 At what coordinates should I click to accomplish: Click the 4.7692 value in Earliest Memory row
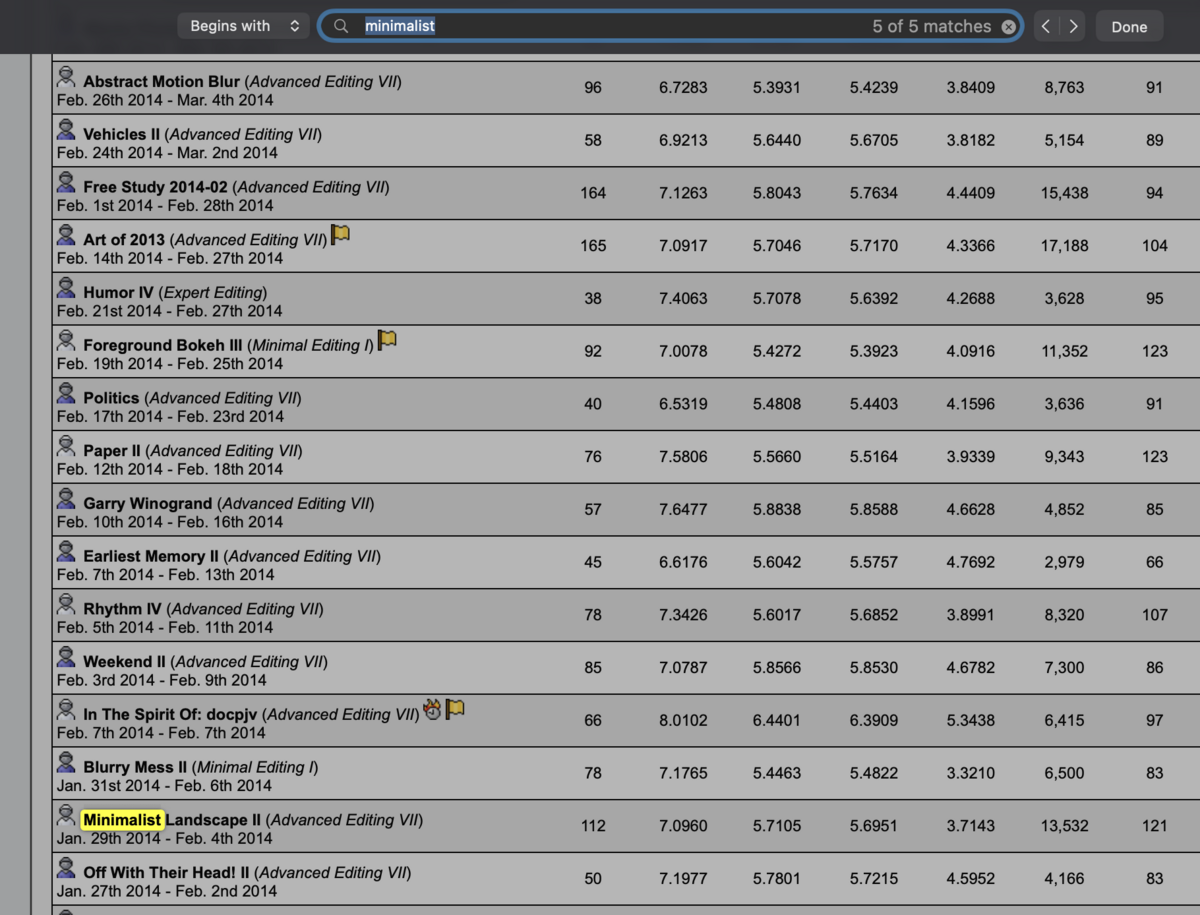(x=971, y=562)
